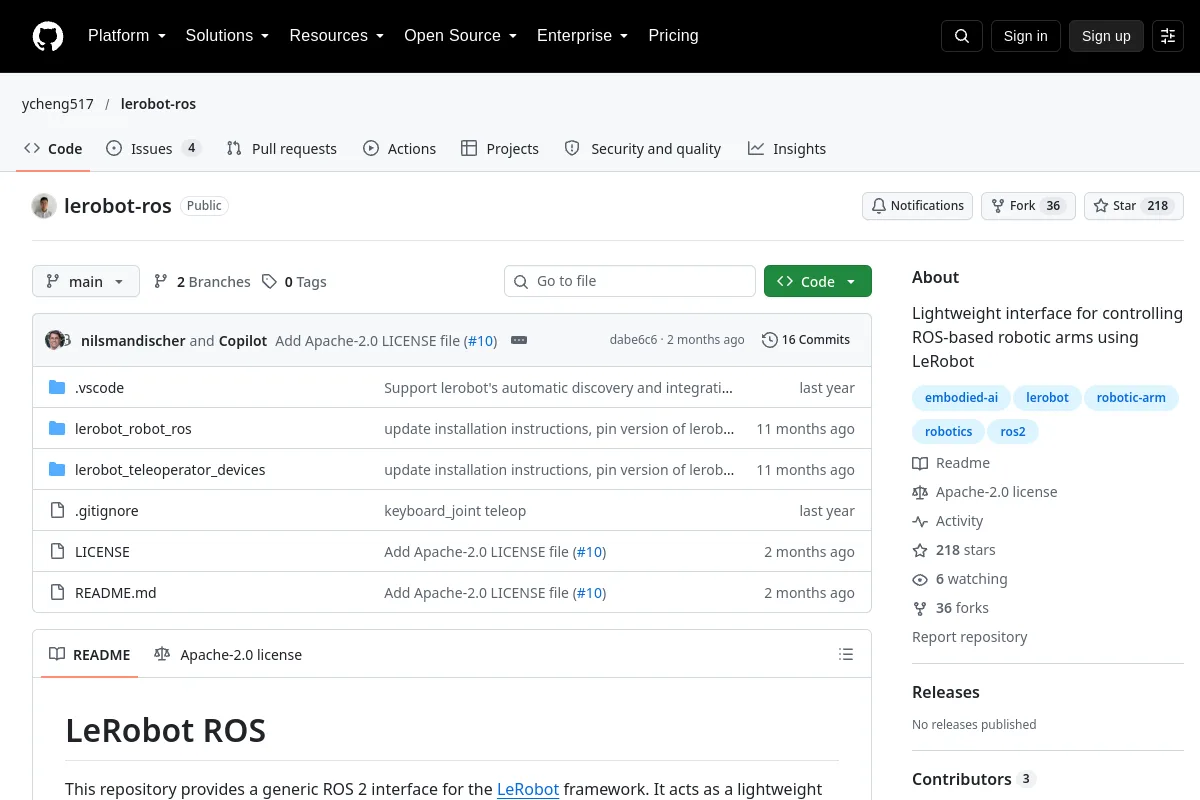
Task: Select the Apache-2.0 license tab in viewer
Action: 228,655
